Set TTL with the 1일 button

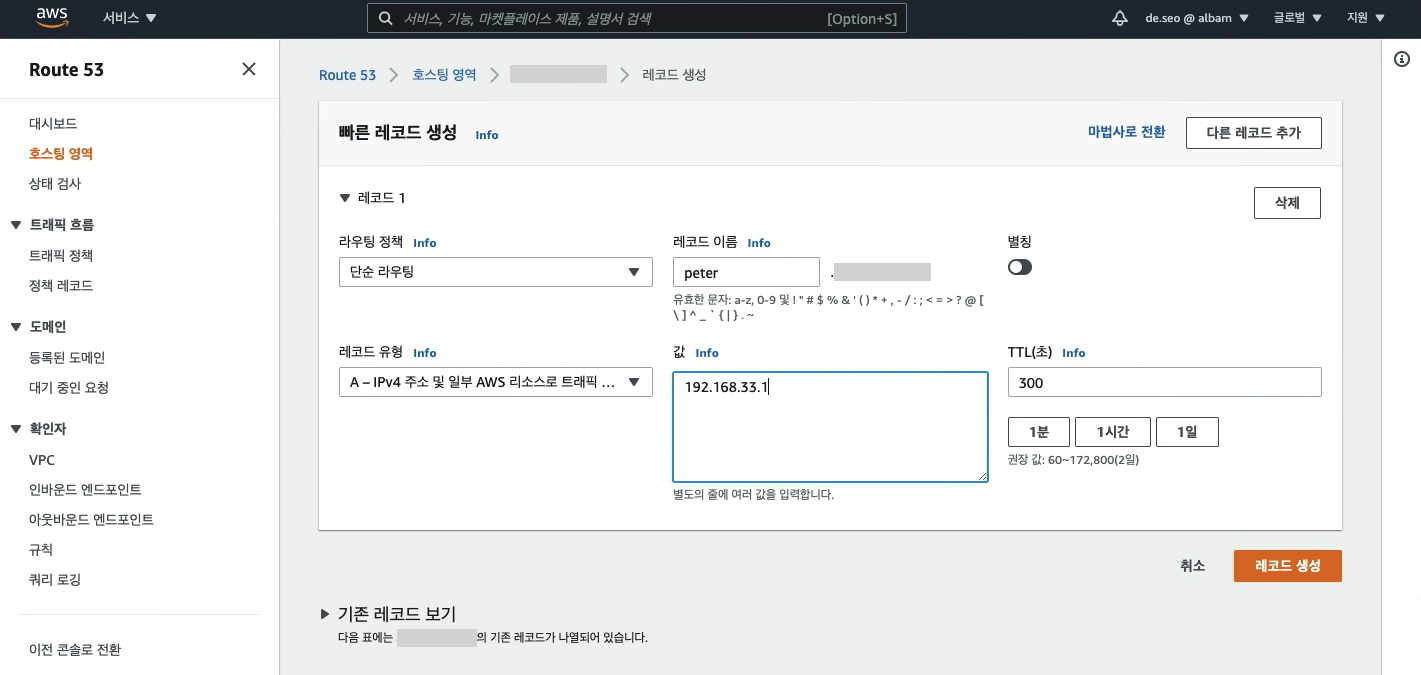(1187, 432)
